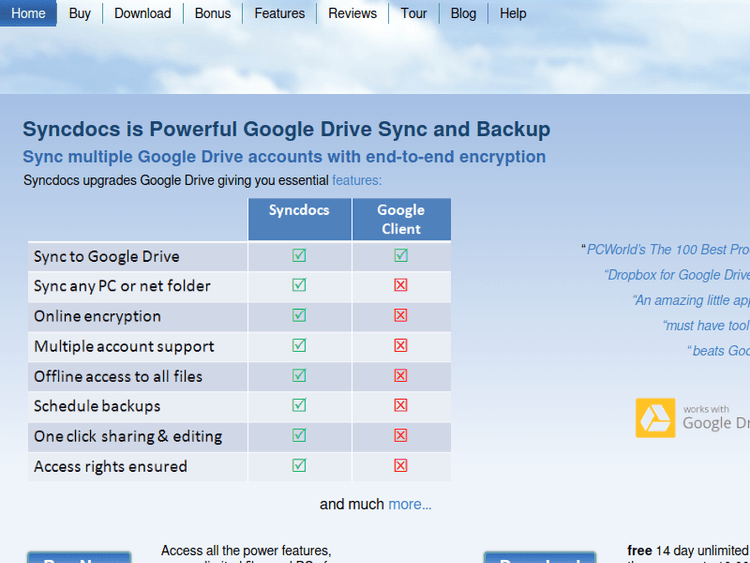This screenshot has width=750, height=563.
Task: Click the 'Sync any PC or net folder' label
Action: 122,286
